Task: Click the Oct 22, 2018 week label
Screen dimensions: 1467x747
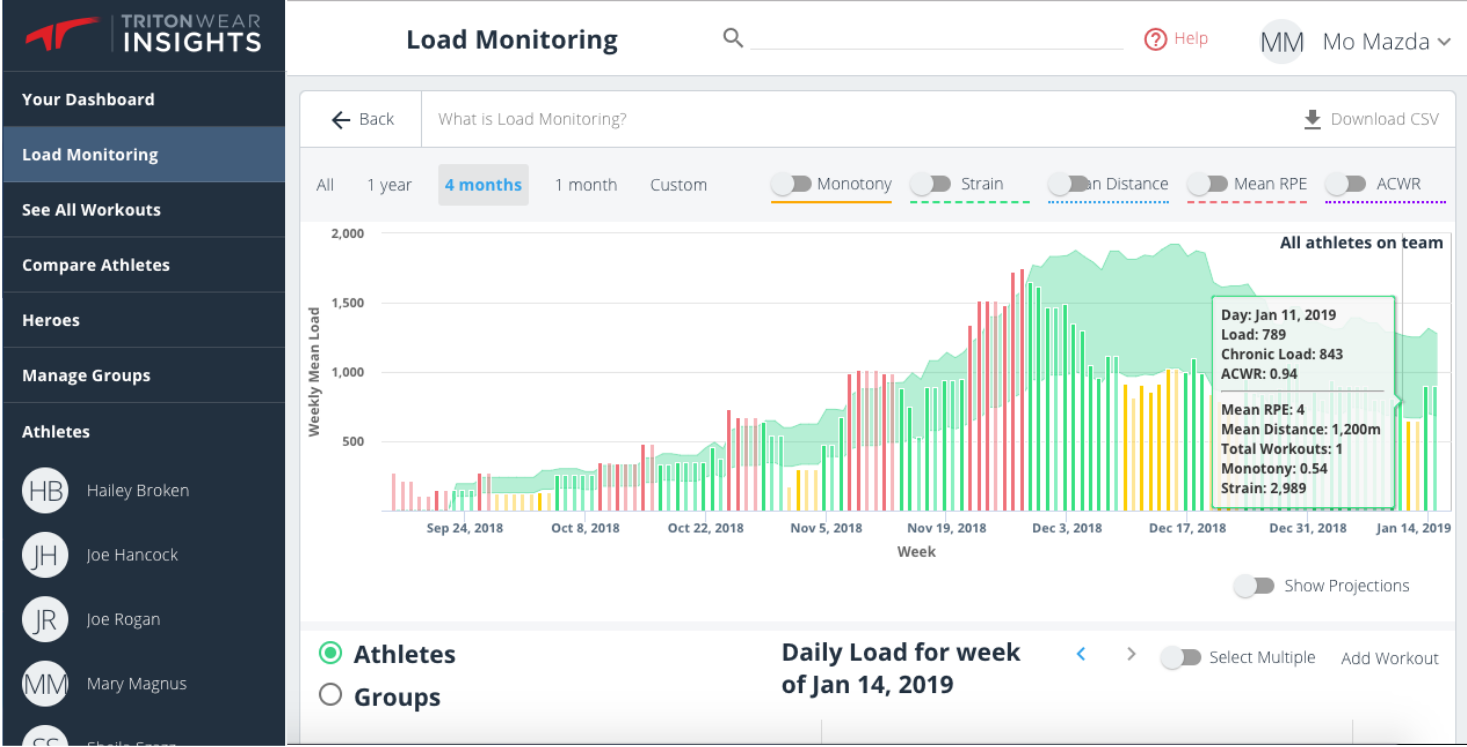Action: coord(706,528)
